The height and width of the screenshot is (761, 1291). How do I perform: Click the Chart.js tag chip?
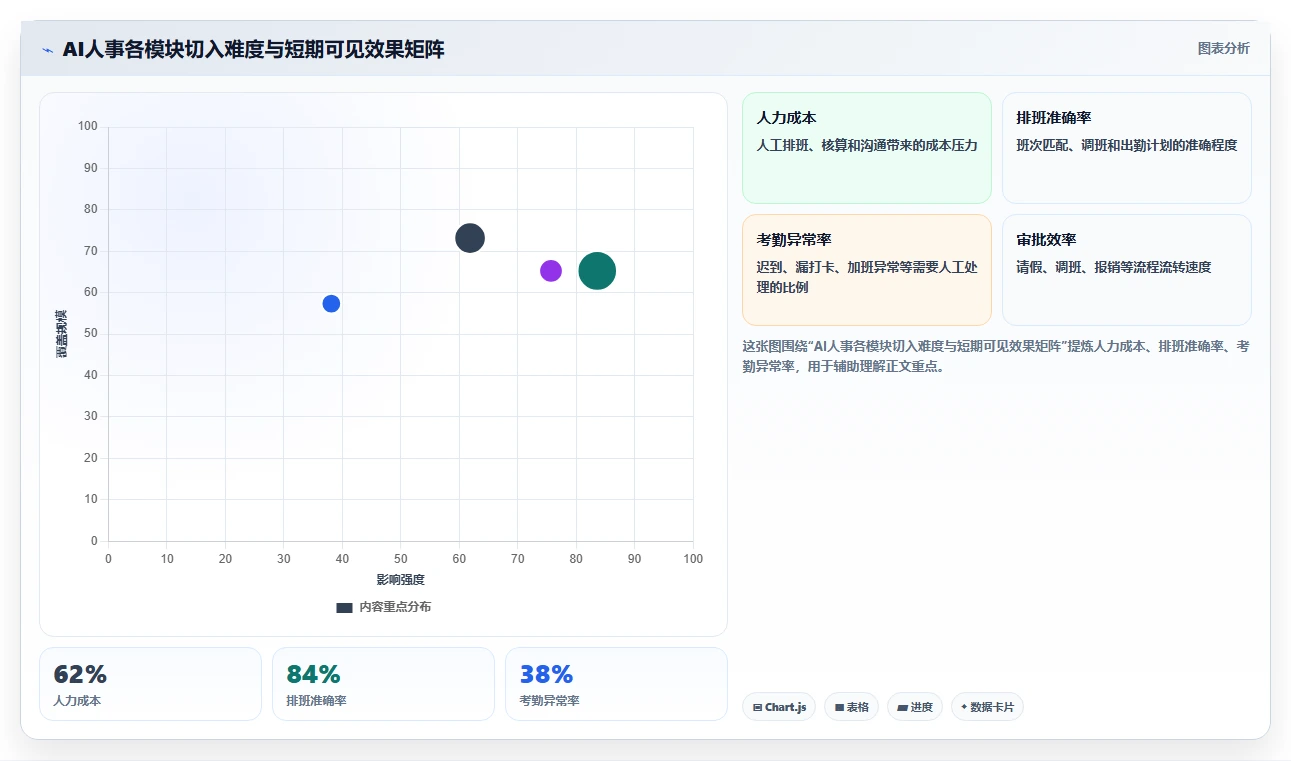(x=779, y=707)
